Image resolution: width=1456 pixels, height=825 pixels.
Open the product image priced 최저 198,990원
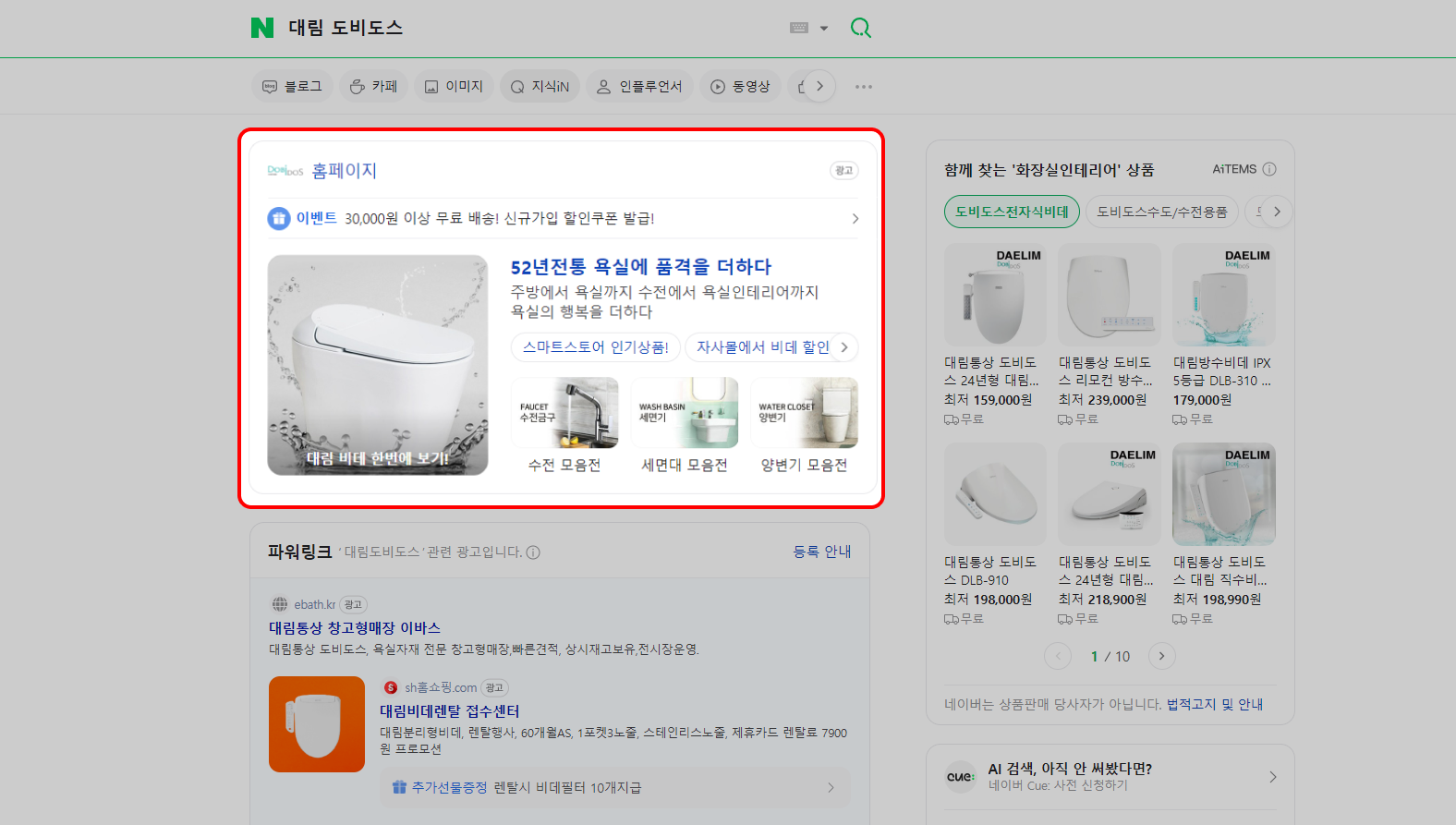pos(1224,494)
